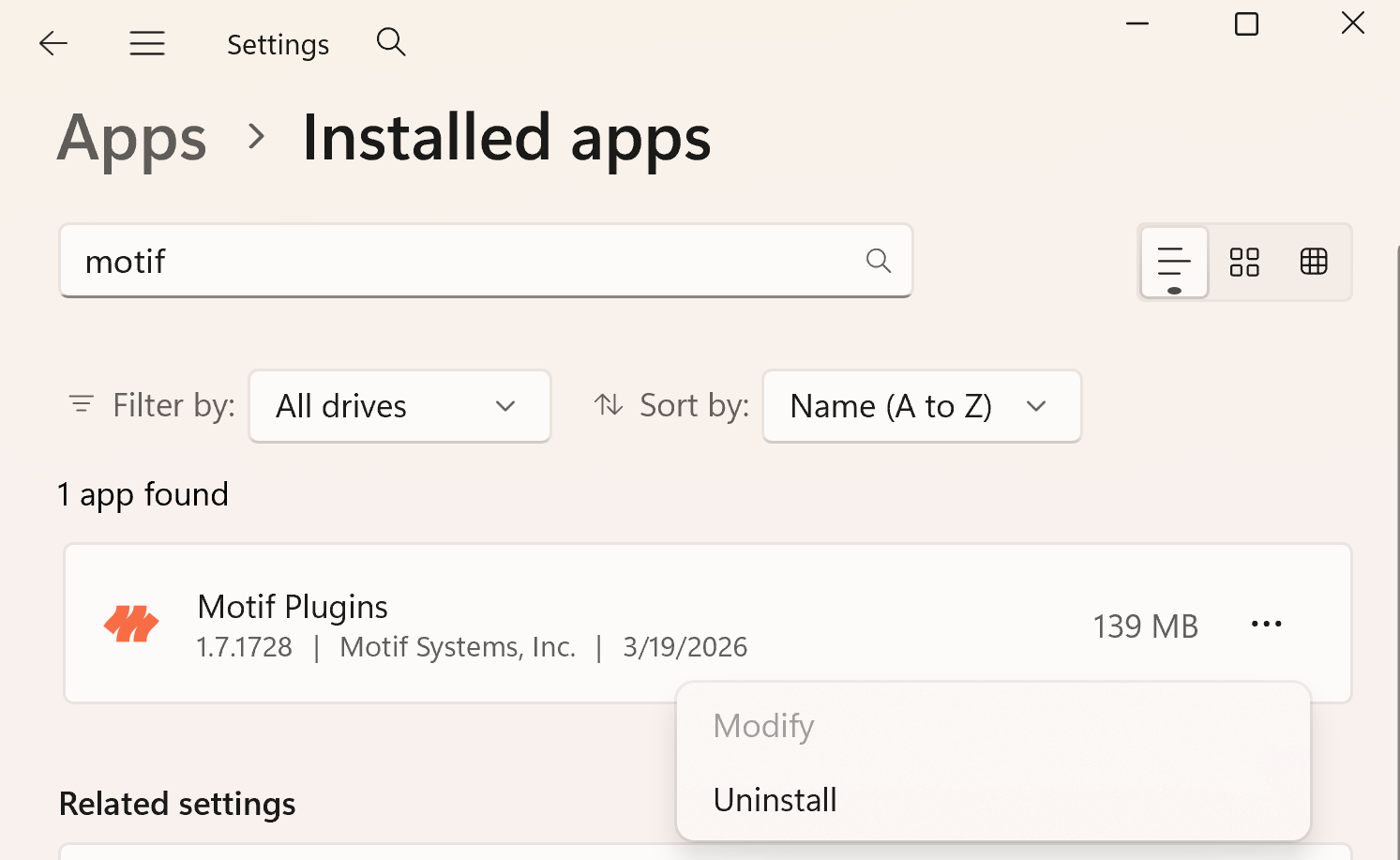This screenshot has height=860, width=1400.
Task: Click the Filter by lines icon
Action: point(82,404)
